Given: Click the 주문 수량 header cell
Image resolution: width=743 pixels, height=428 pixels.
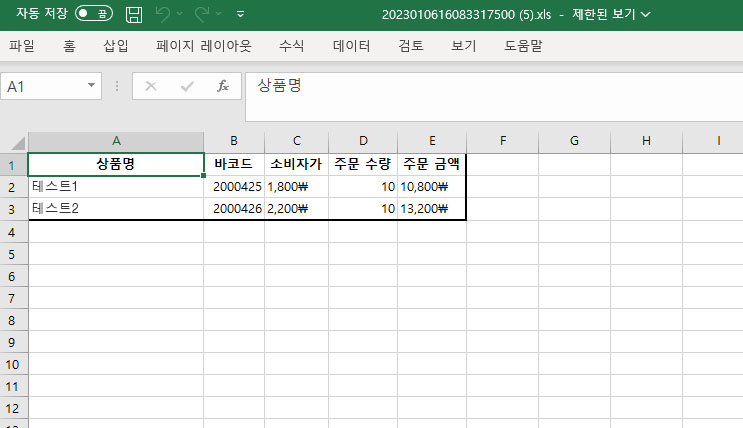Looking at the screenshot, I should pyautogui.click(x=363, y=164).
